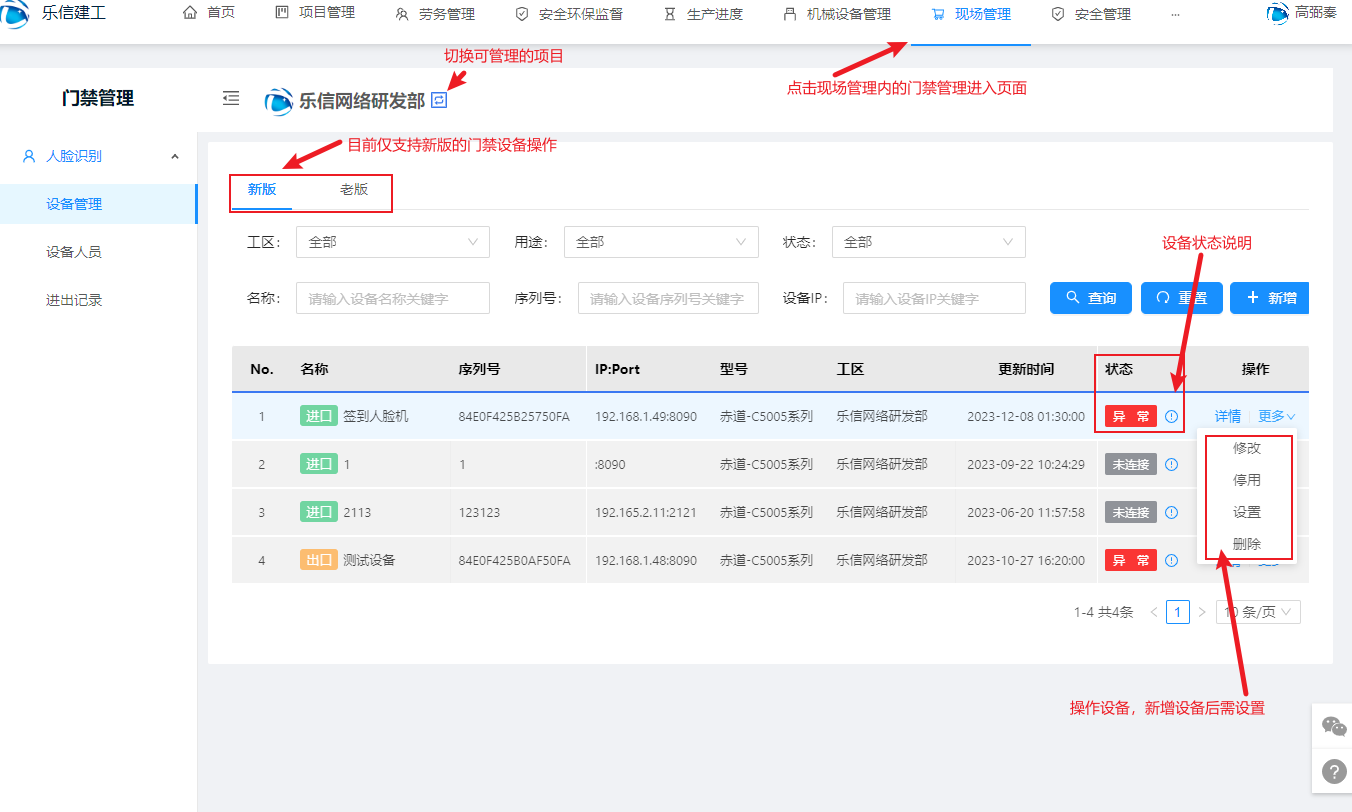Select 删除 from the 更多 menu
The width and height of the screenshot is (1352, 812).
click(x=1246, y=544)
